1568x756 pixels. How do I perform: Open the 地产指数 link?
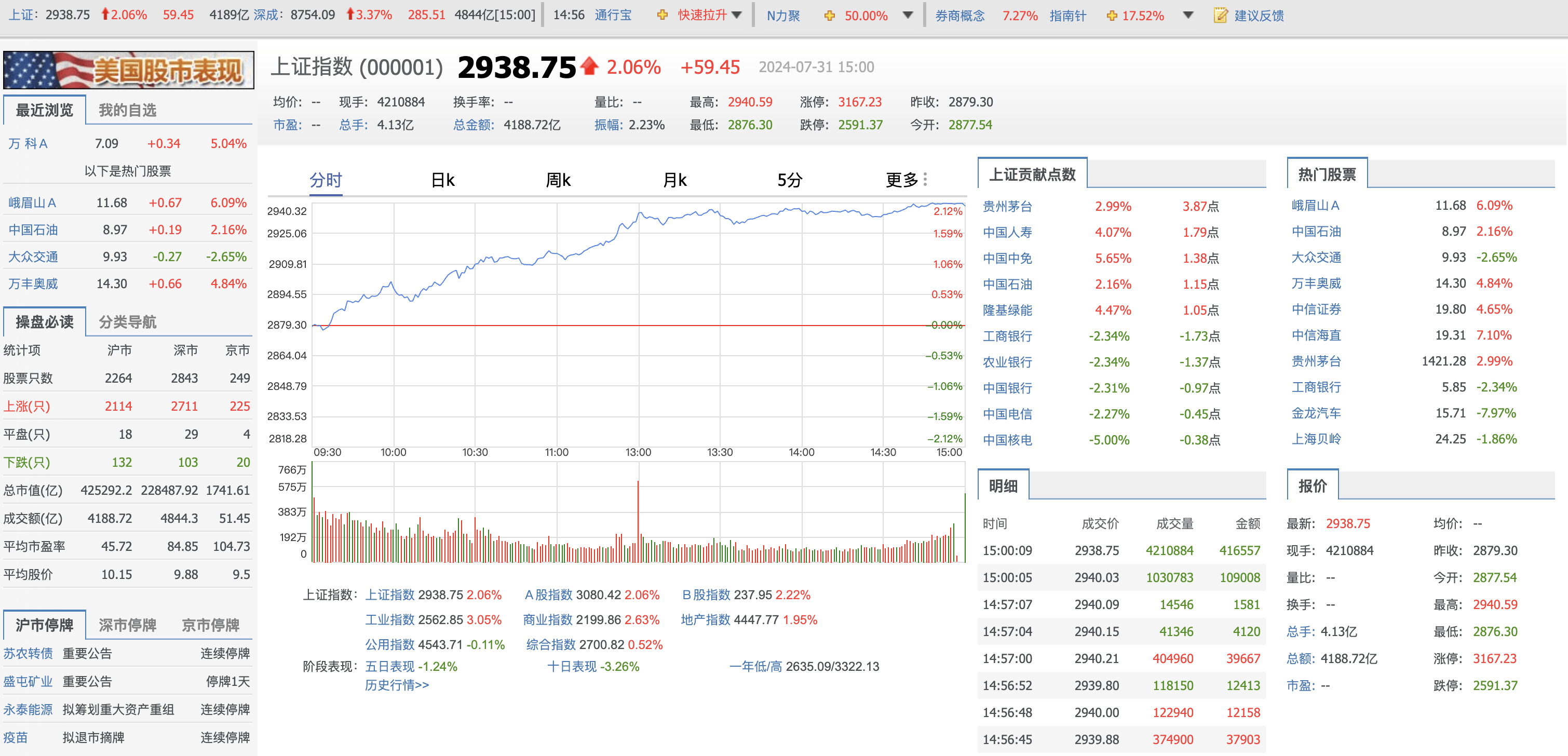tap(706, 619)
